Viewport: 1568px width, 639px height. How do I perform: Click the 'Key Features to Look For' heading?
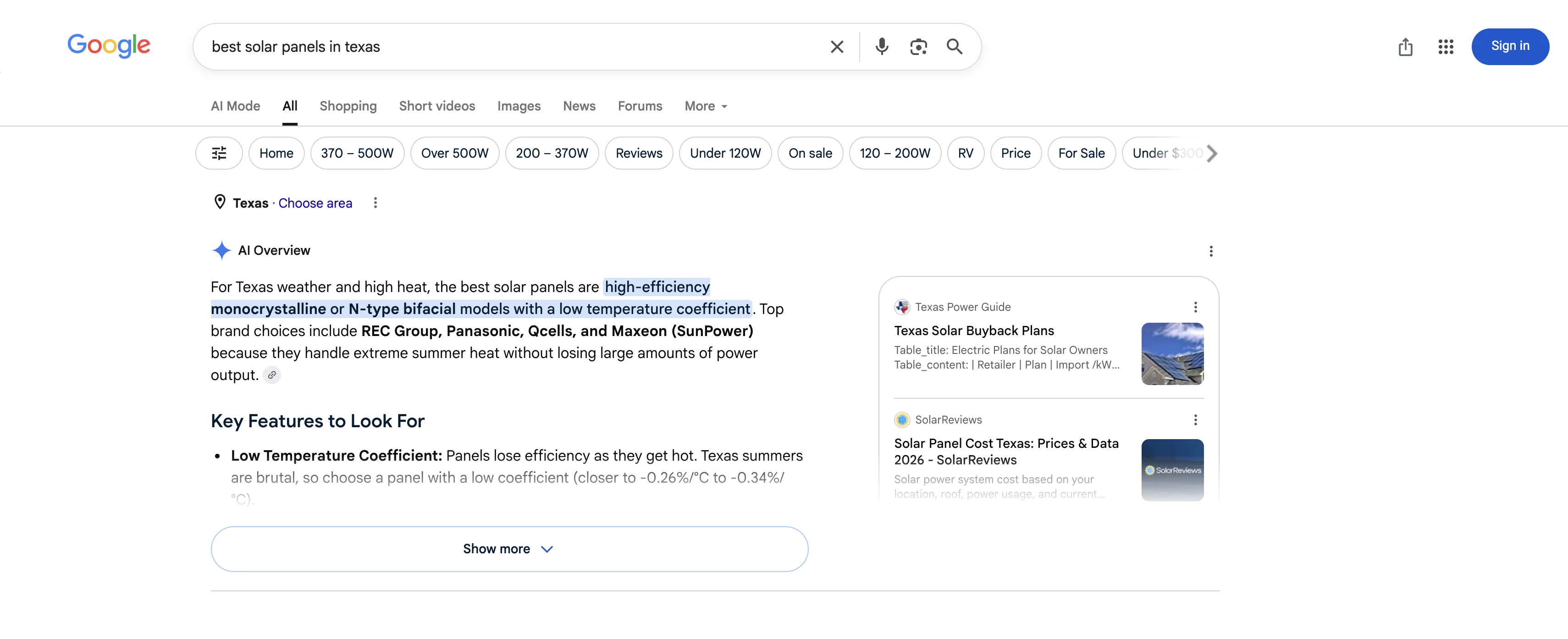tap(317, 421)
